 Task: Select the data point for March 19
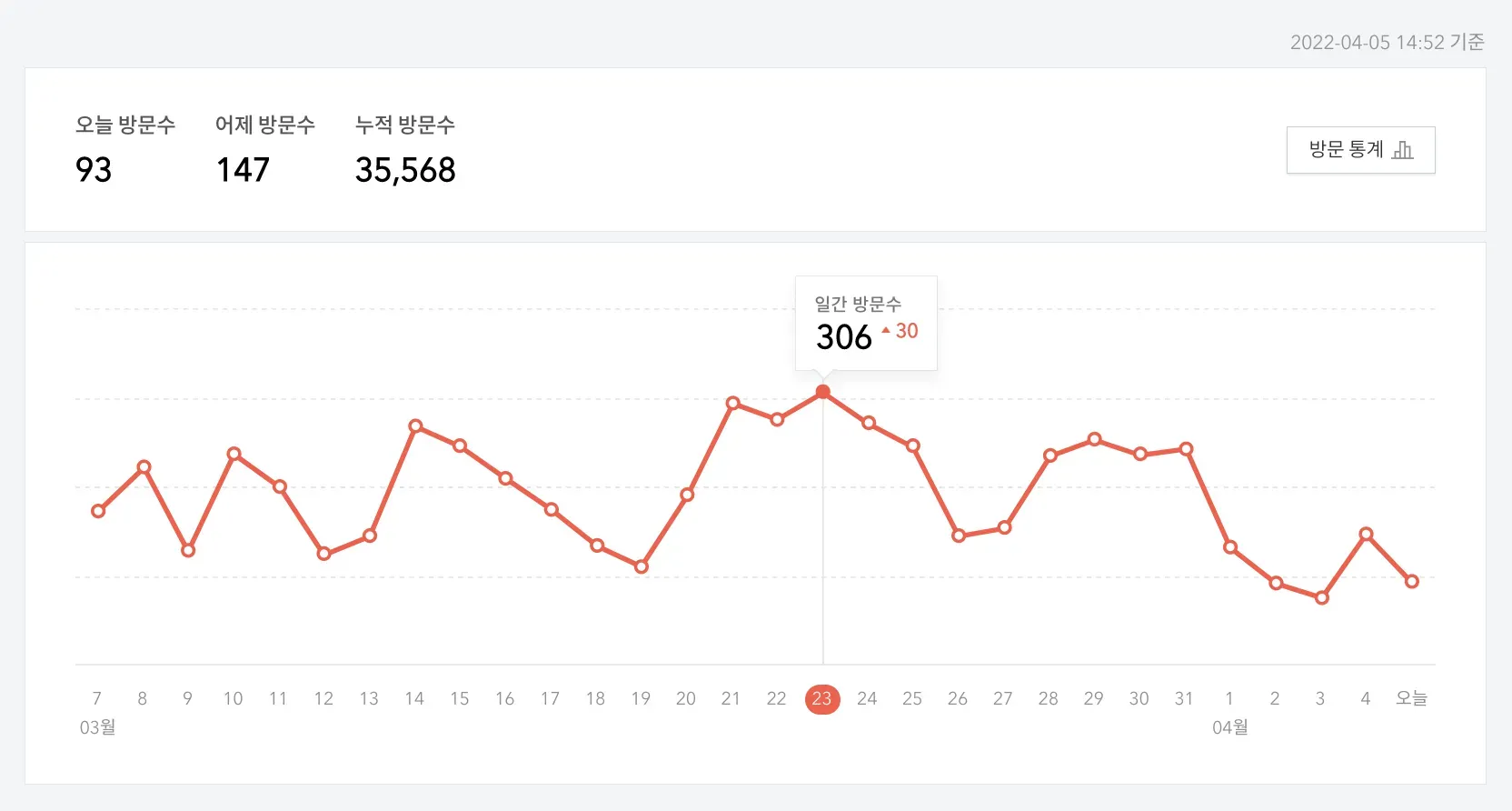click(x=642, y=566)
